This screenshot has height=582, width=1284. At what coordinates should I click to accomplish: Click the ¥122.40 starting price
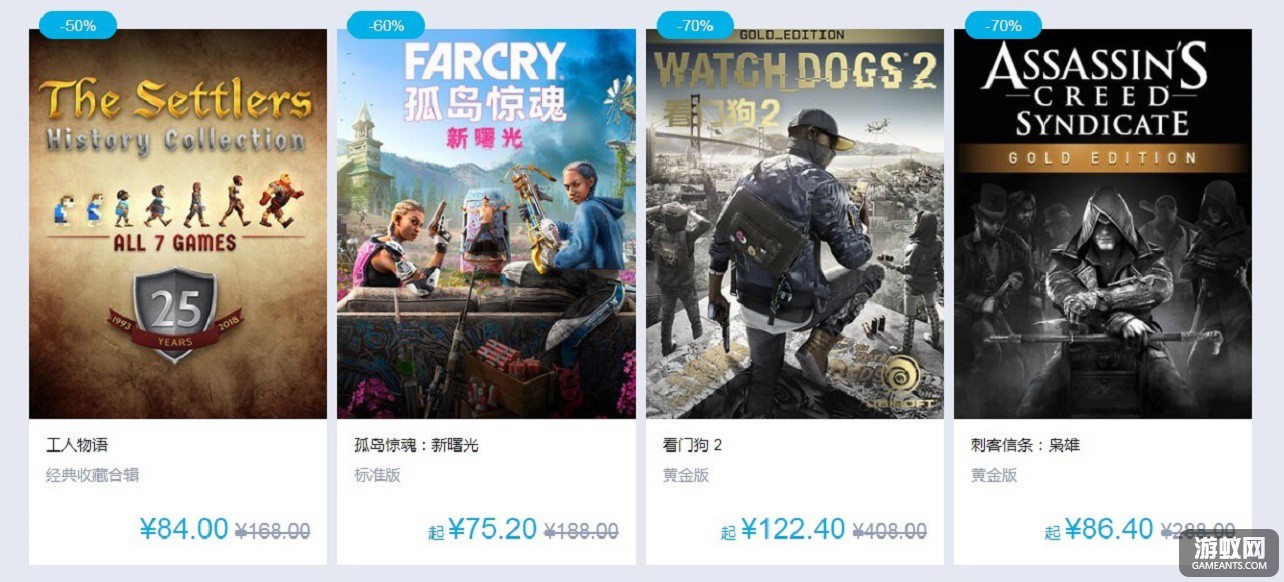(793, 529)
